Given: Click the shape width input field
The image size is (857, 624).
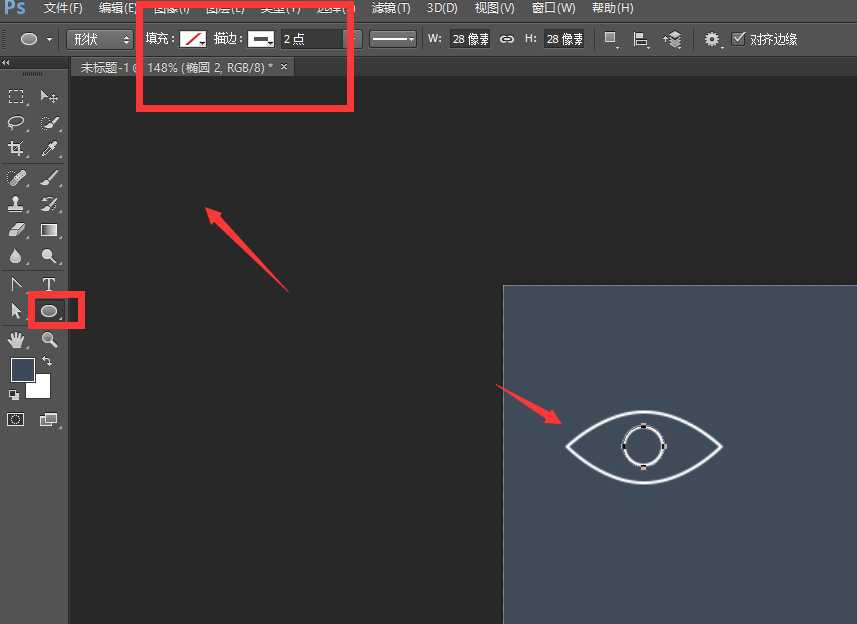Looking at the screenshot, I should (x=469, y=39).
